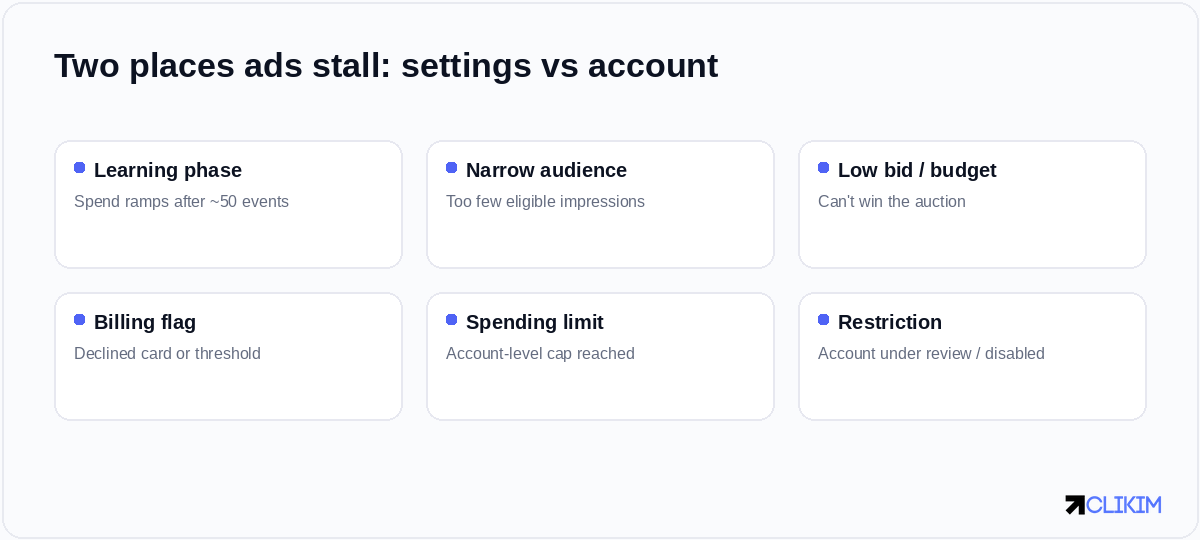Click the CLIKIM arrow logo icon

pos(1075,505)
